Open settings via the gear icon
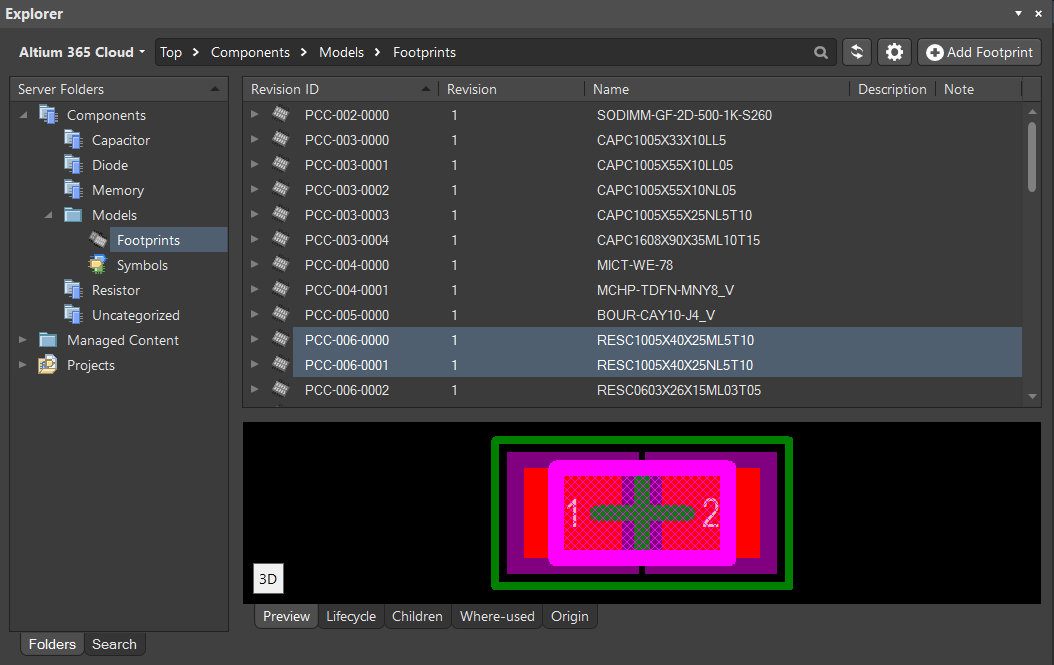Viewport: 1054px width, 665px height. (894, 52)
